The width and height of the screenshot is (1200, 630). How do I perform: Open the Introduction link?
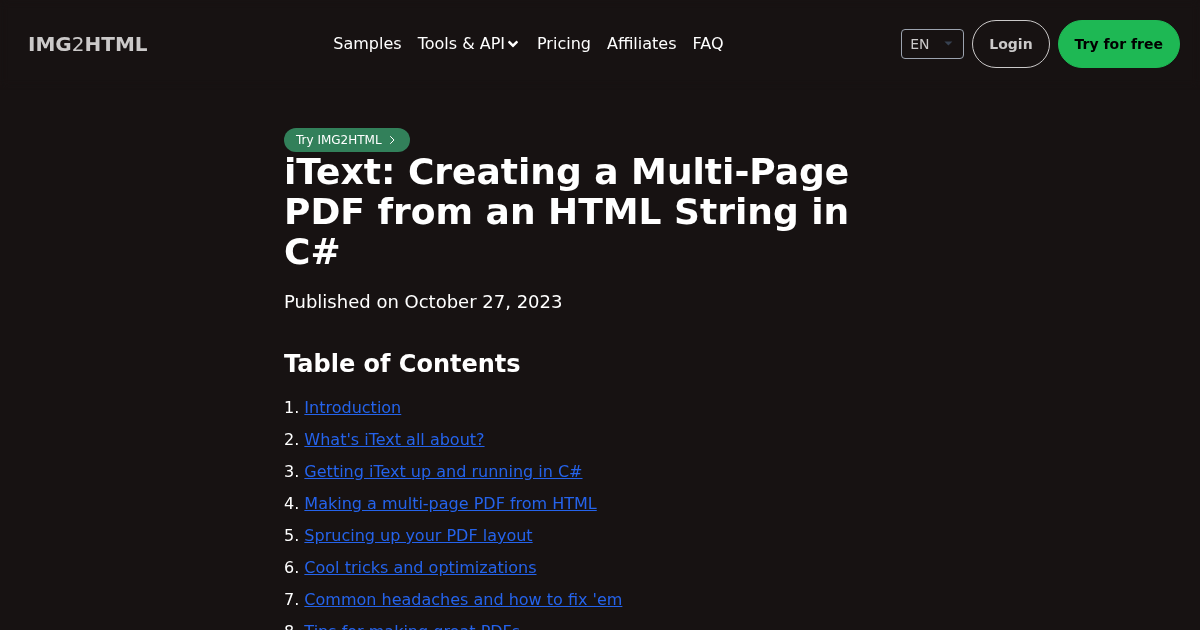[352, 407]
